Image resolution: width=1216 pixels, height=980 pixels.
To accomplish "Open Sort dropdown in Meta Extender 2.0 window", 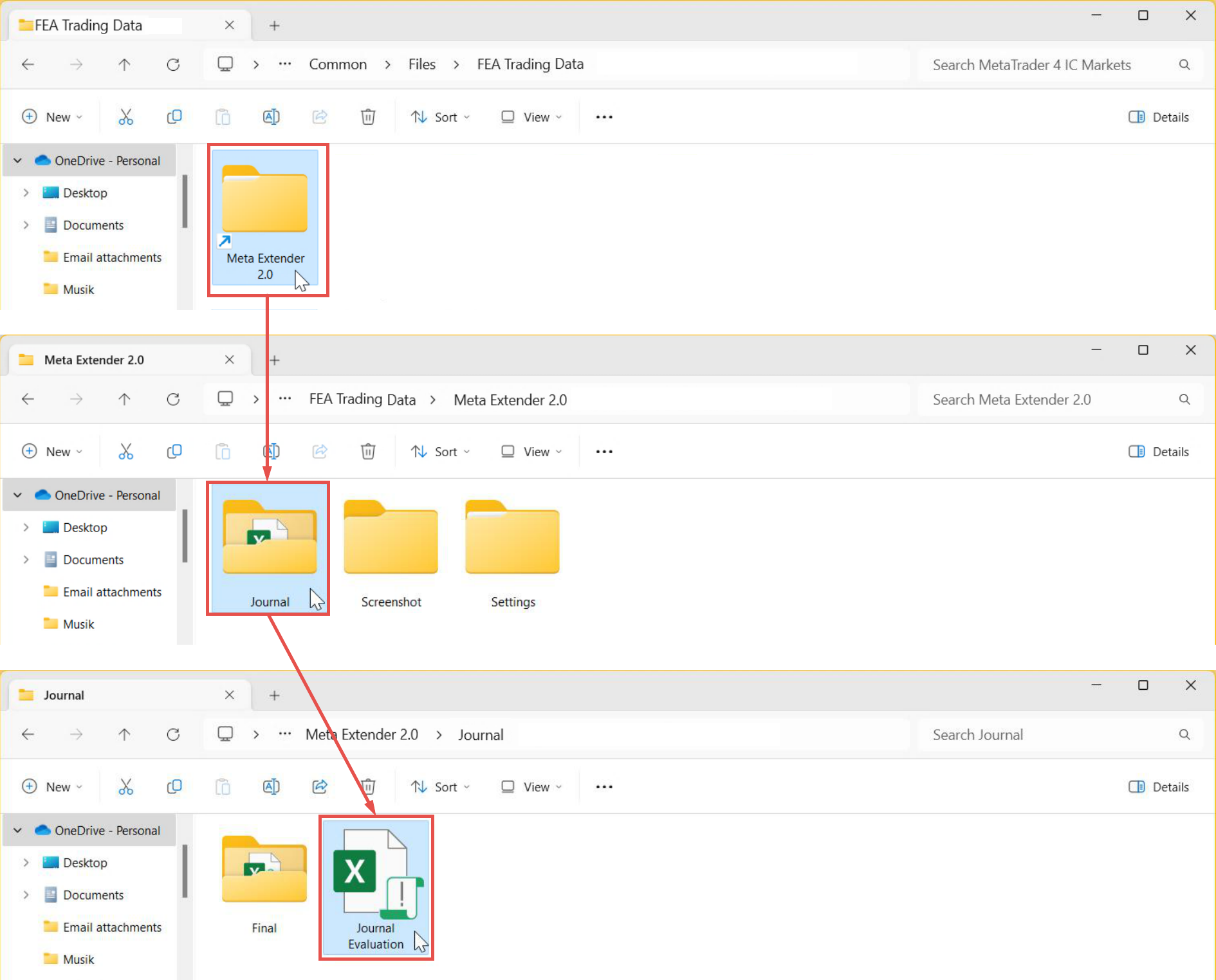I will [x=441, y=451].
